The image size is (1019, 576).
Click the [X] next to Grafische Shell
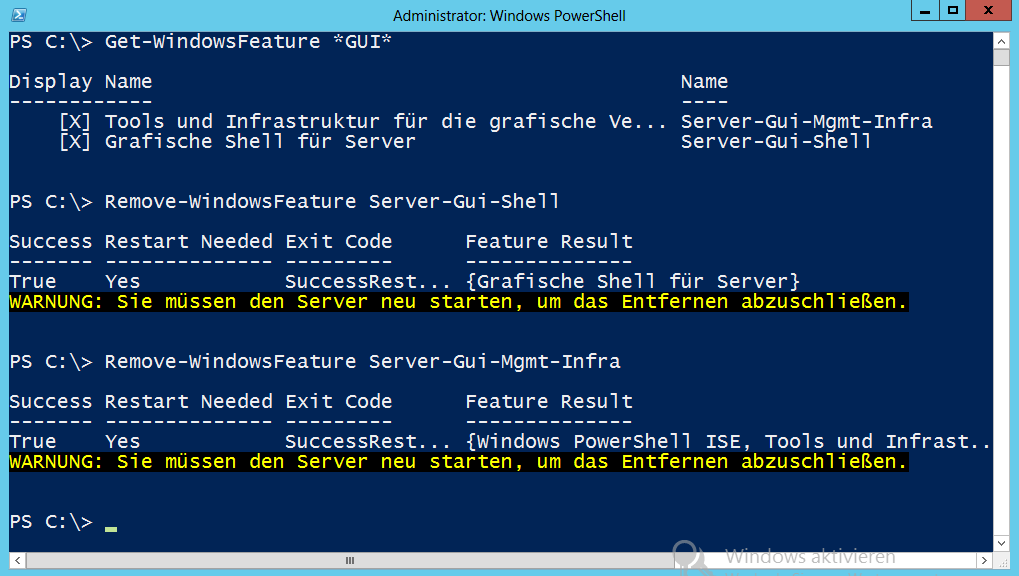click(75, 142)
